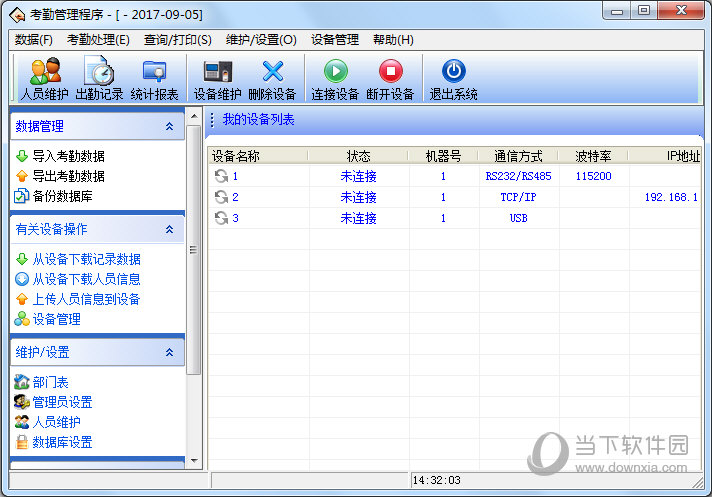Screen dimensions: 712x497
Task: Click refresh icon of device 2
Action: (222, 197)
